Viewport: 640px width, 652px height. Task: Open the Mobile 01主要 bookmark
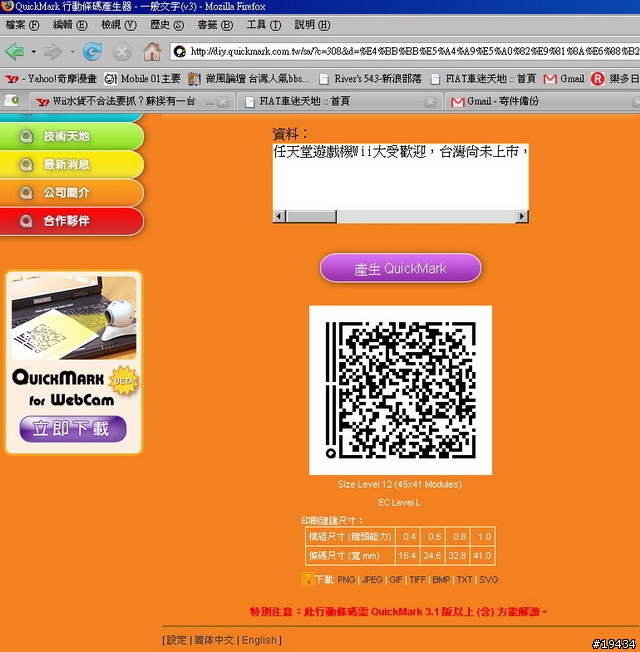tap(142, 79)
